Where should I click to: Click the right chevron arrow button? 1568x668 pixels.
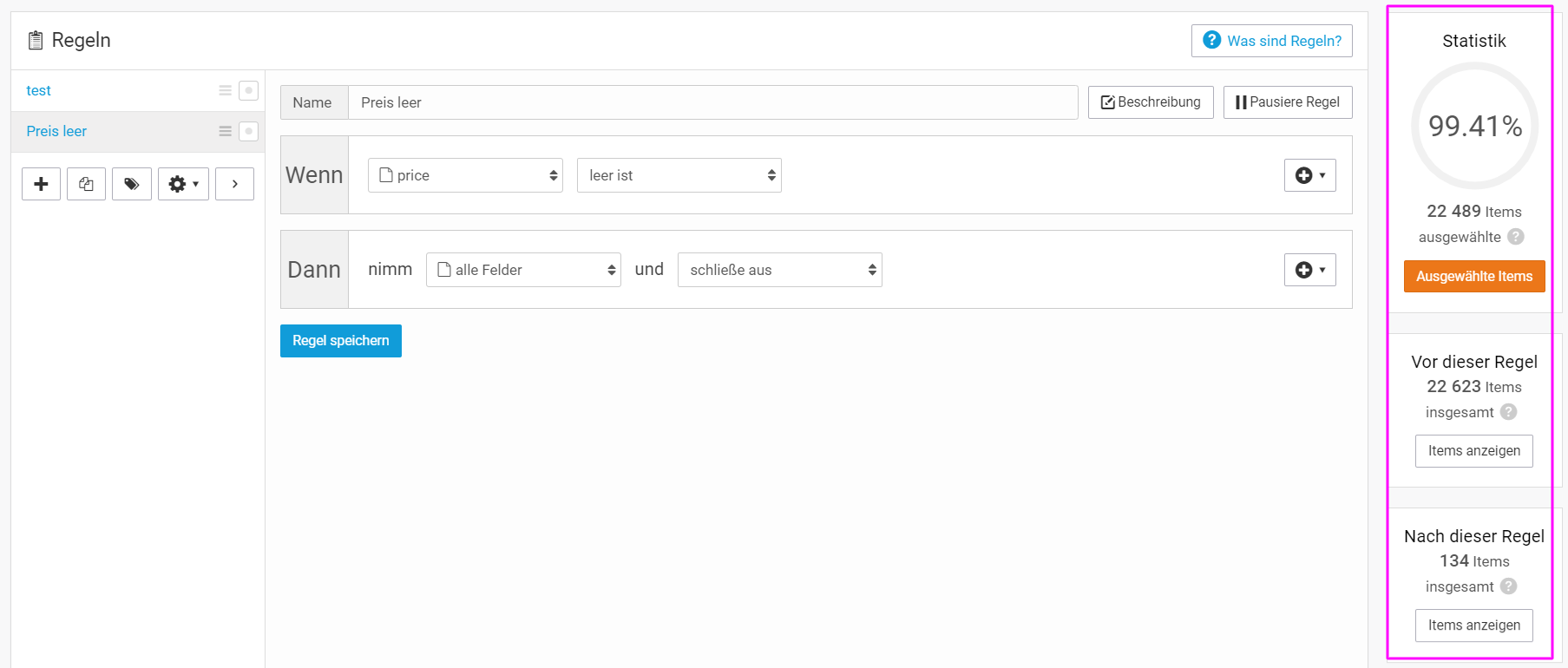(234, 184)
